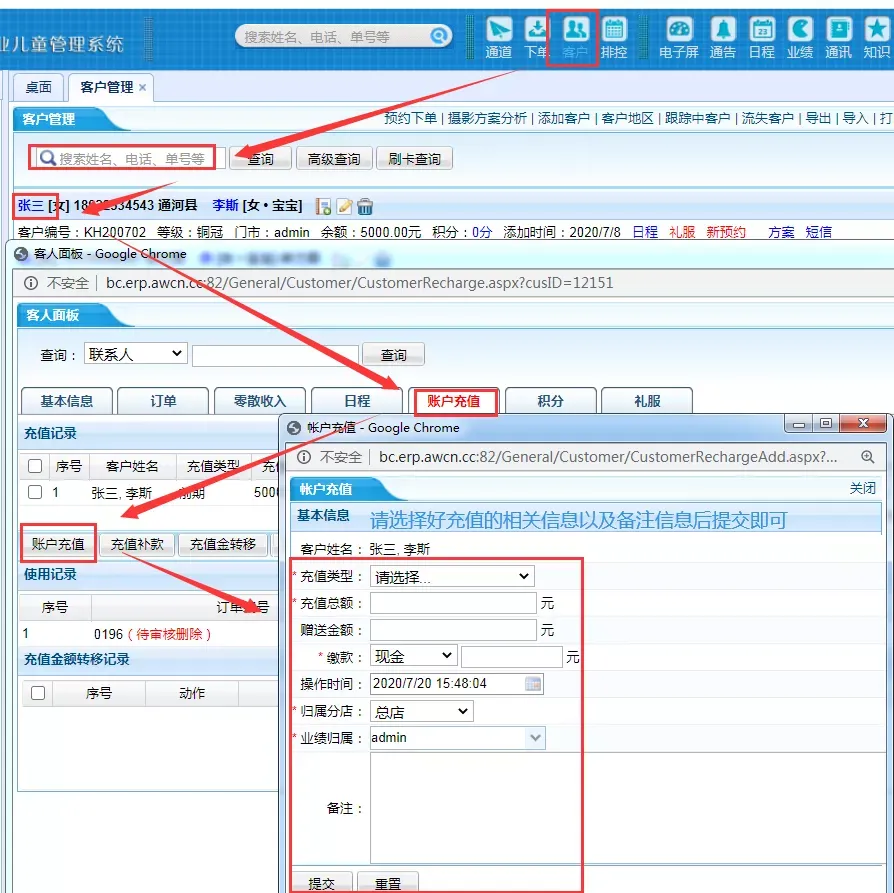
Task: Click the 高级查询 advanced search button
Action: [334, 159]
